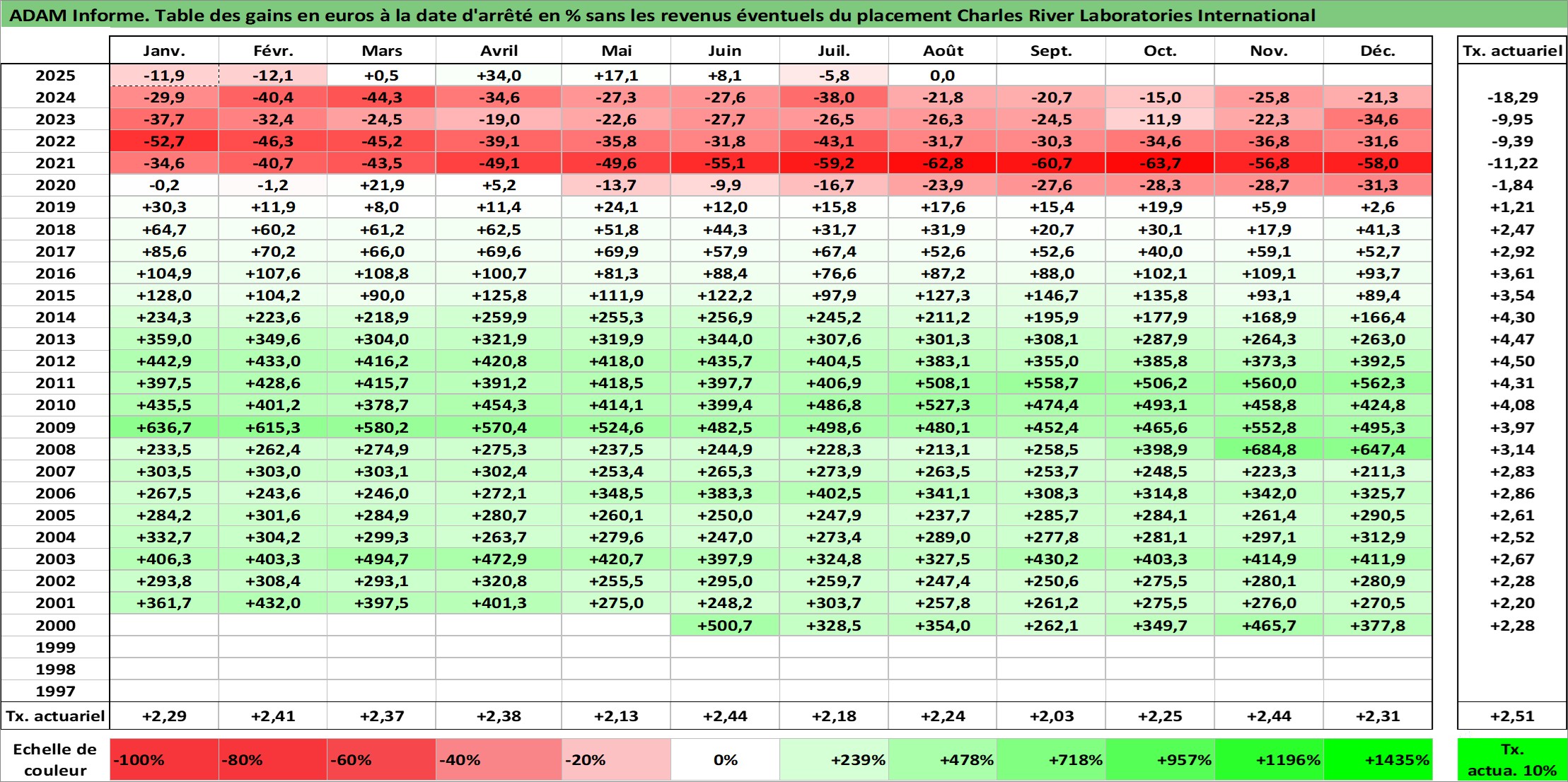Select the Déc. column header
1568x782 pixels.
pos(1378,50)
